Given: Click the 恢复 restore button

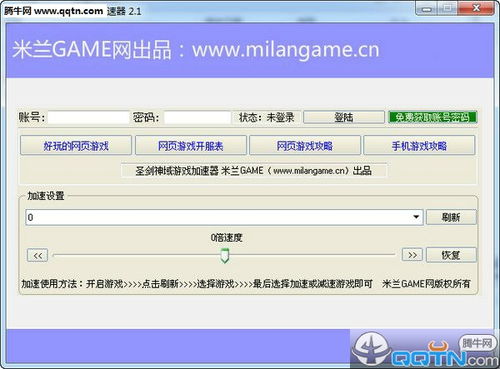Looking at the screenshot, I should click(451, 255).
